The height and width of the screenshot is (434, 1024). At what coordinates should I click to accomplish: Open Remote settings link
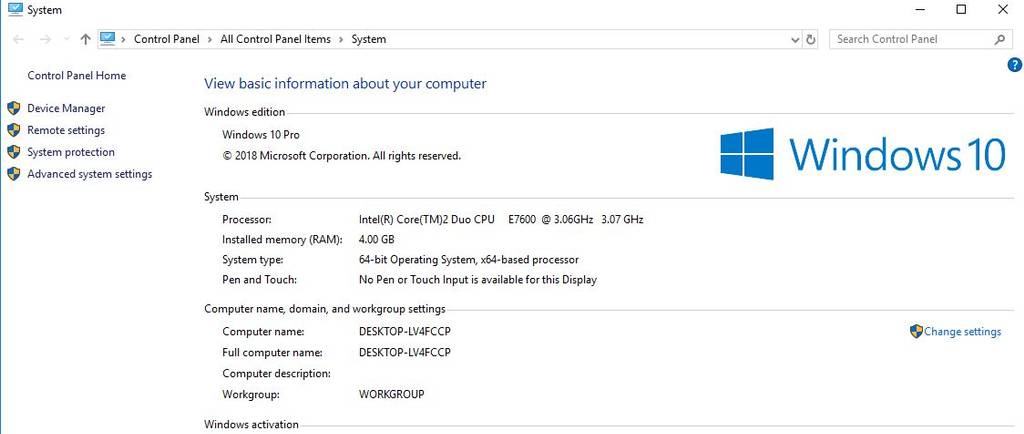point(66,131)
